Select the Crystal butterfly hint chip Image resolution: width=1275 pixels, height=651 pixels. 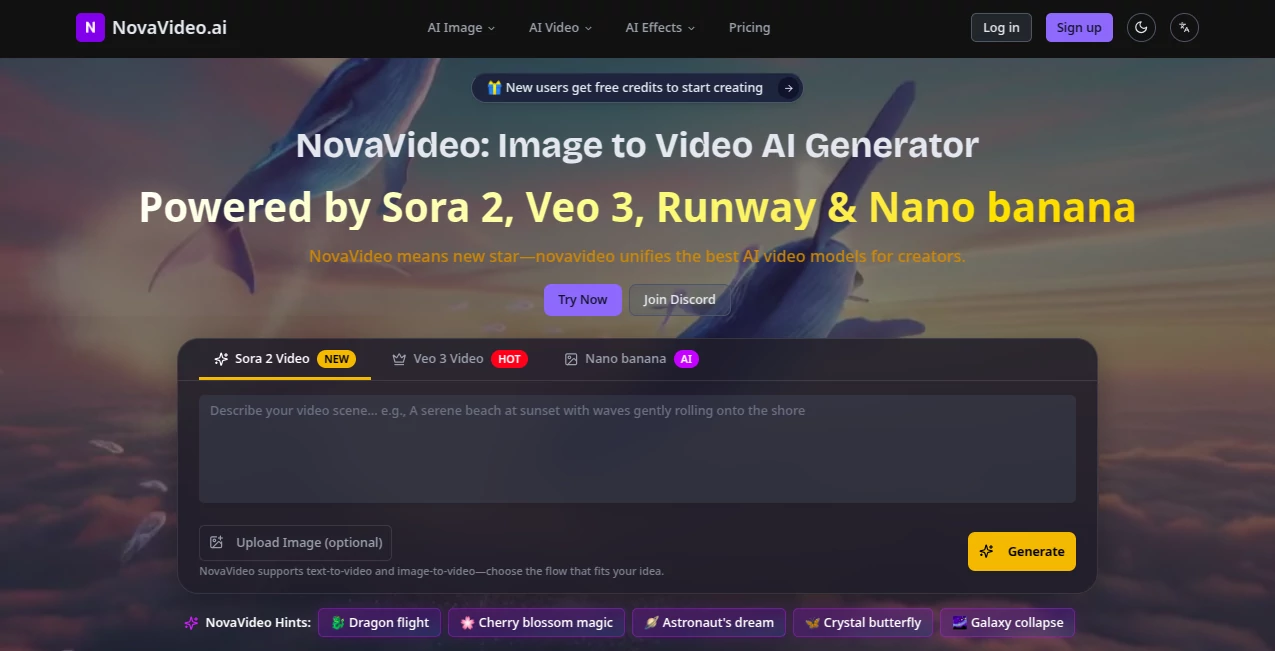pyautogui.click(x=862, y=622)
